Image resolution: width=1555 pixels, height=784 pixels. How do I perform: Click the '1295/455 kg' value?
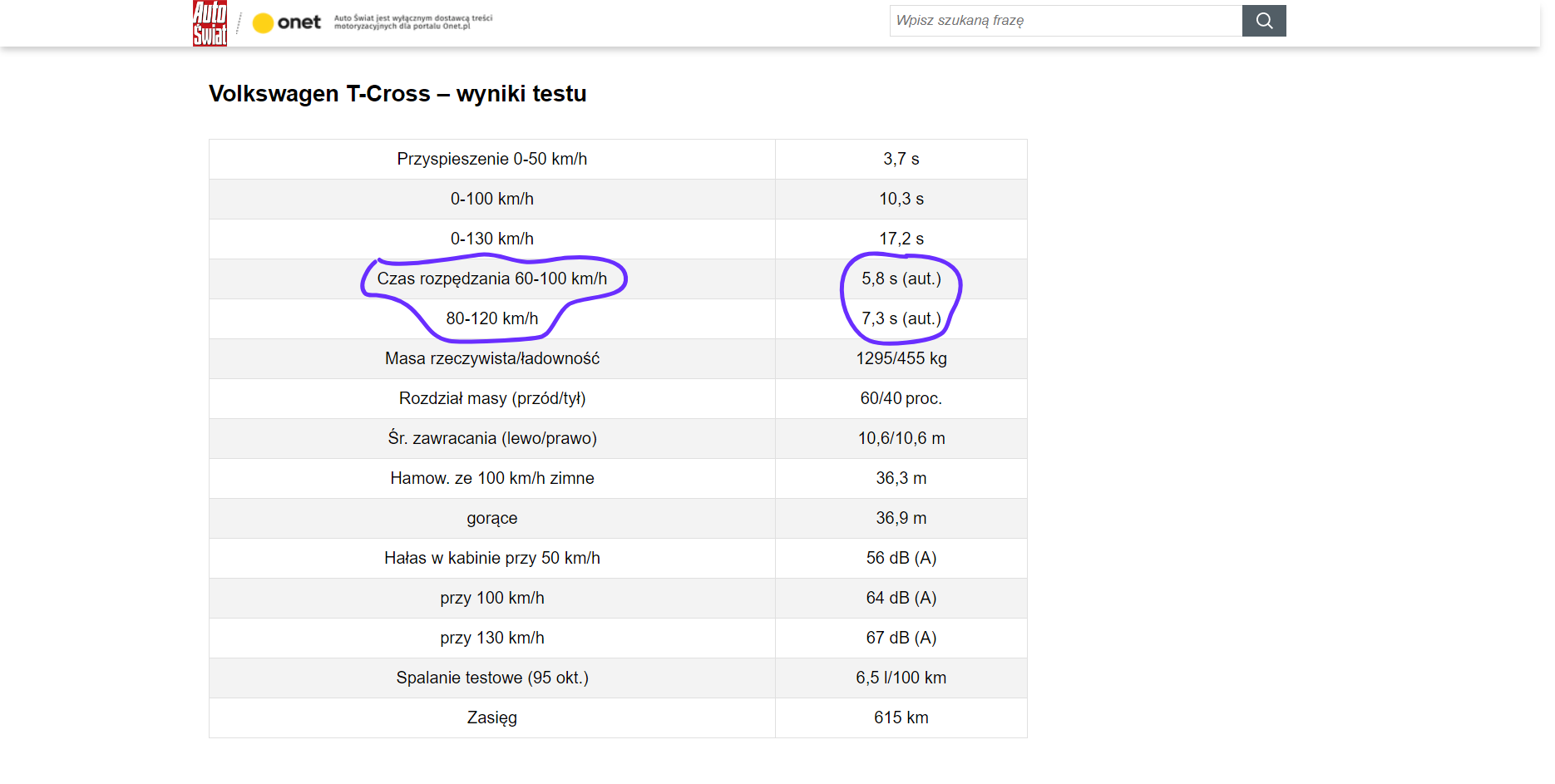[901, 358]
